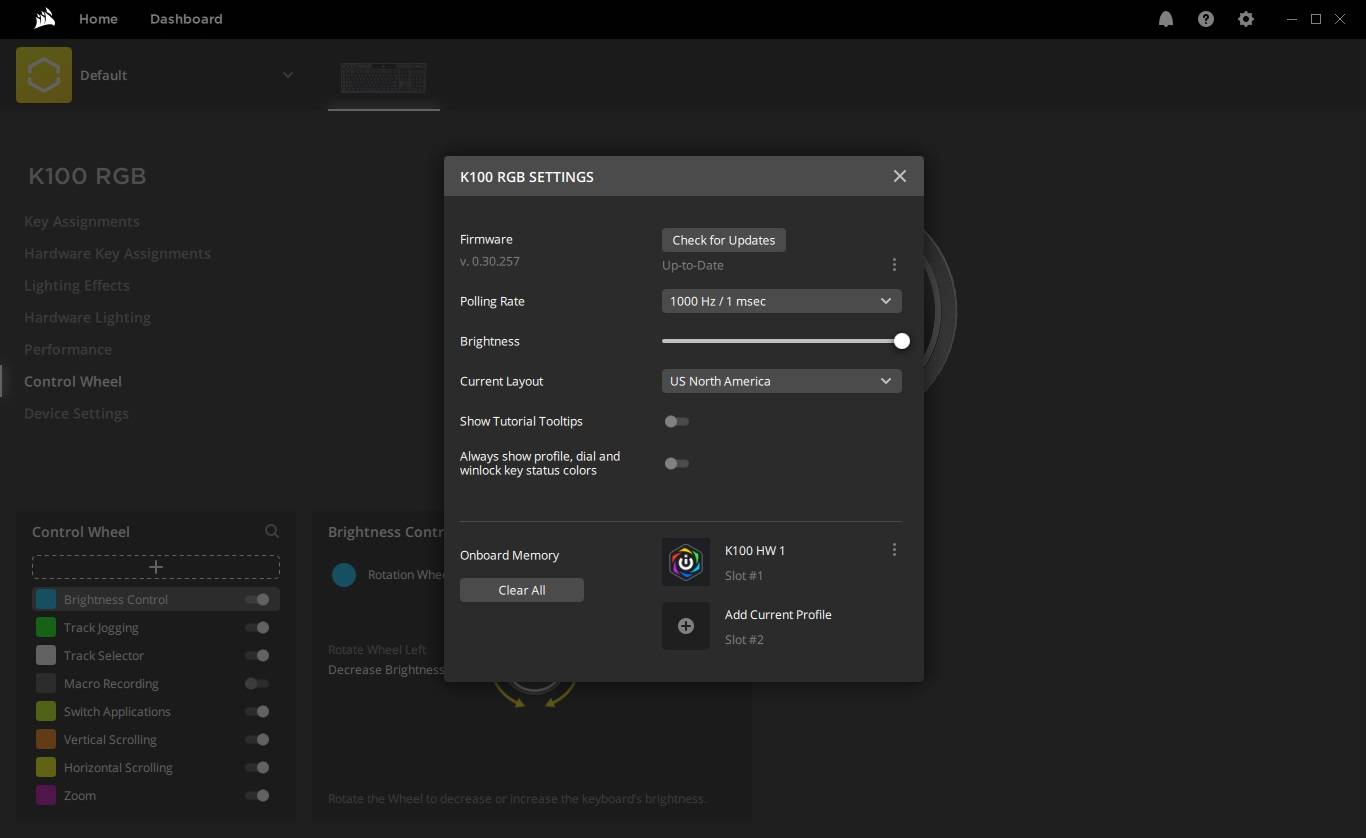The width and height of the screenshot is (1366, 838).
Task: Select Brightness Control list item
Action: pos(156,600)
